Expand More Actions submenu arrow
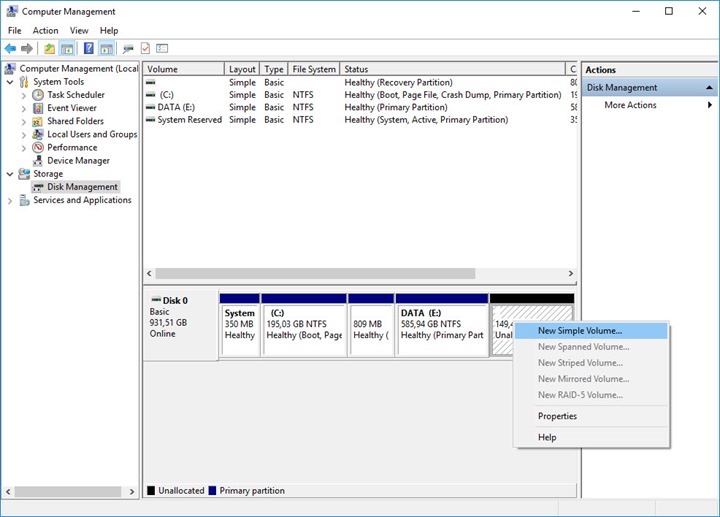 click(710, 105)
